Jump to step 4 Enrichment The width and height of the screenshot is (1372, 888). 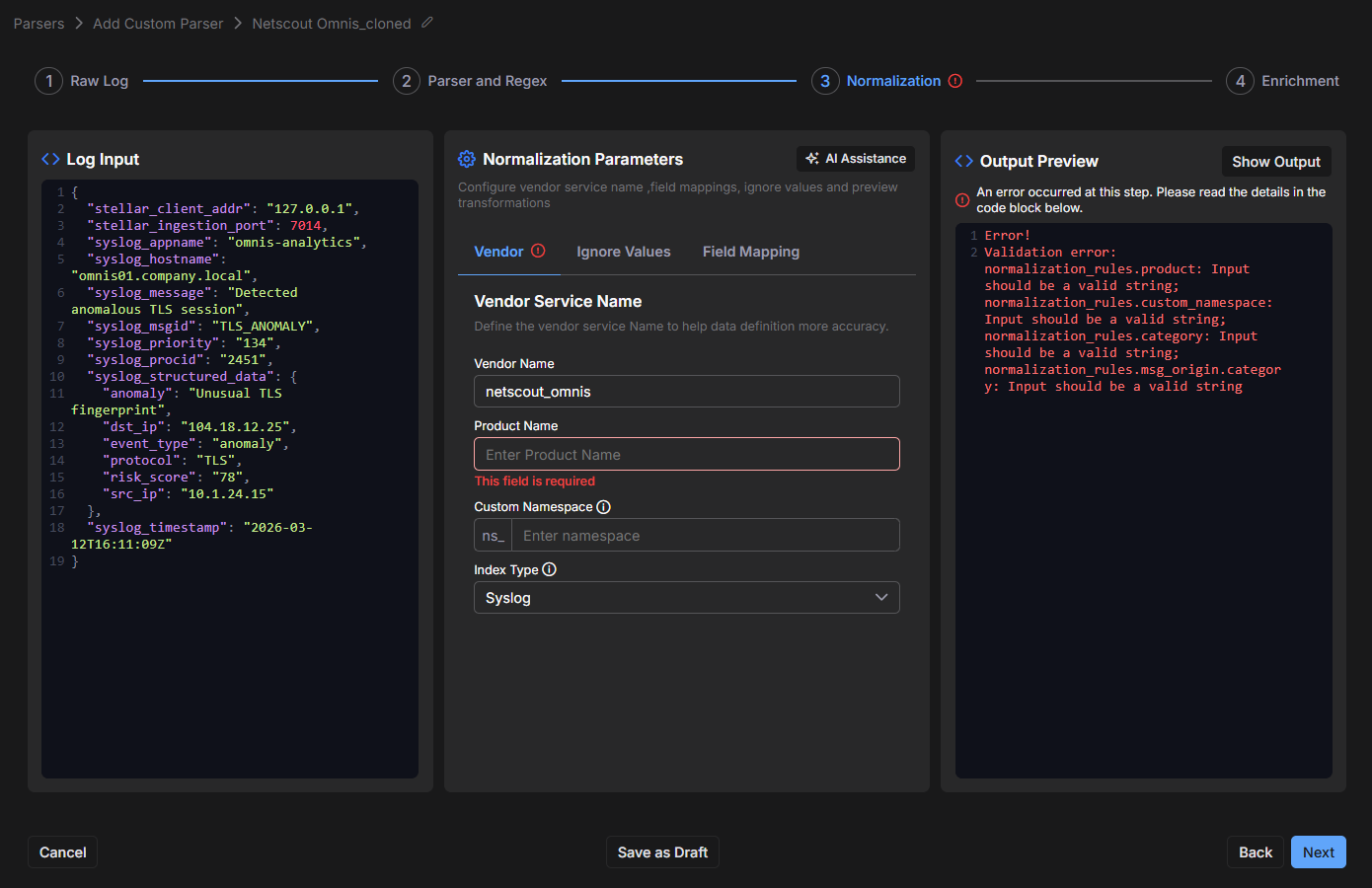[1282, 81]
